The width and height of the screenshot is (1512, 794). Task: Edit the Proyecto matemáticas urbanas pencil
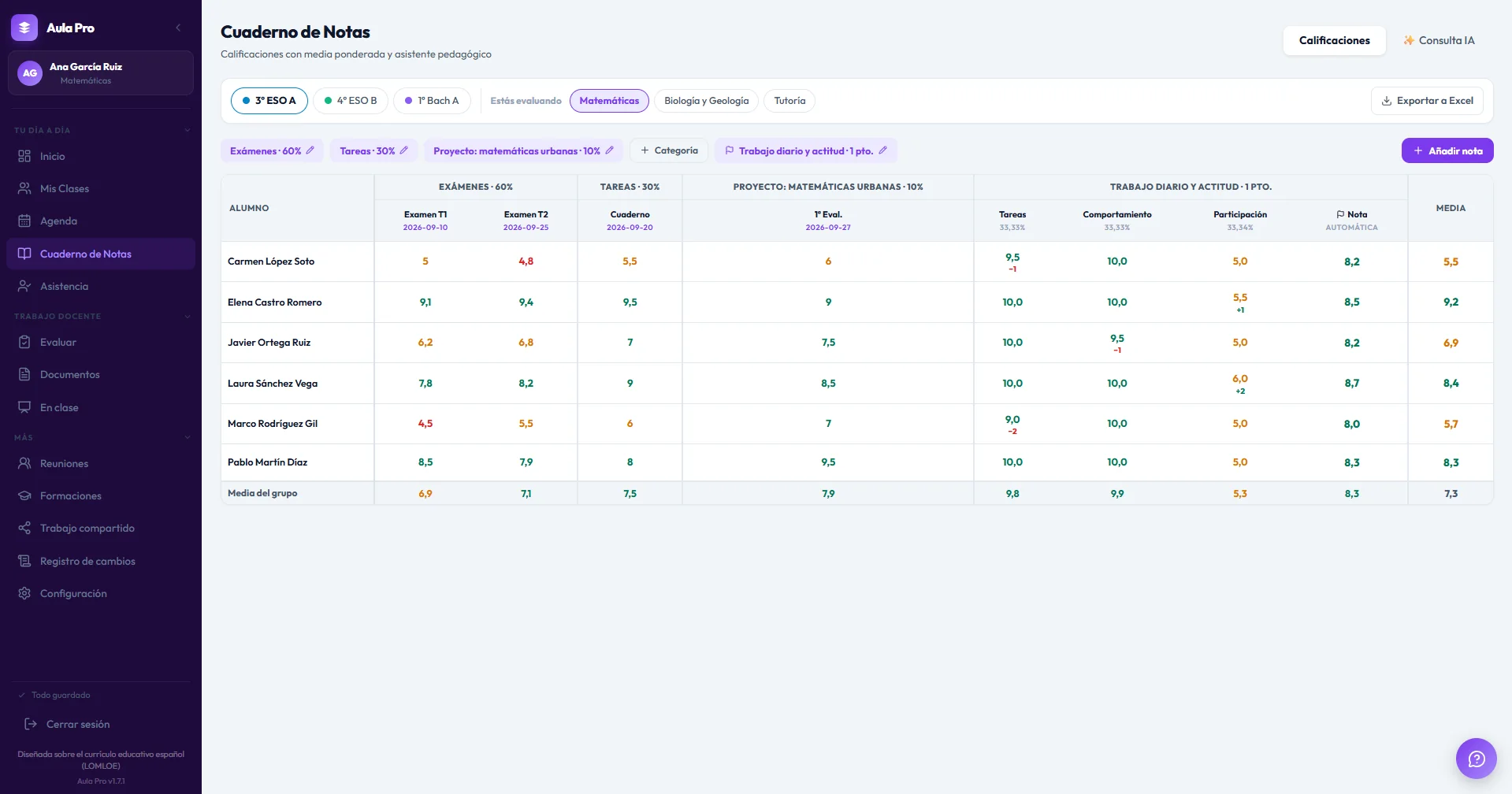pyautogui.click(x=609, y=150)
